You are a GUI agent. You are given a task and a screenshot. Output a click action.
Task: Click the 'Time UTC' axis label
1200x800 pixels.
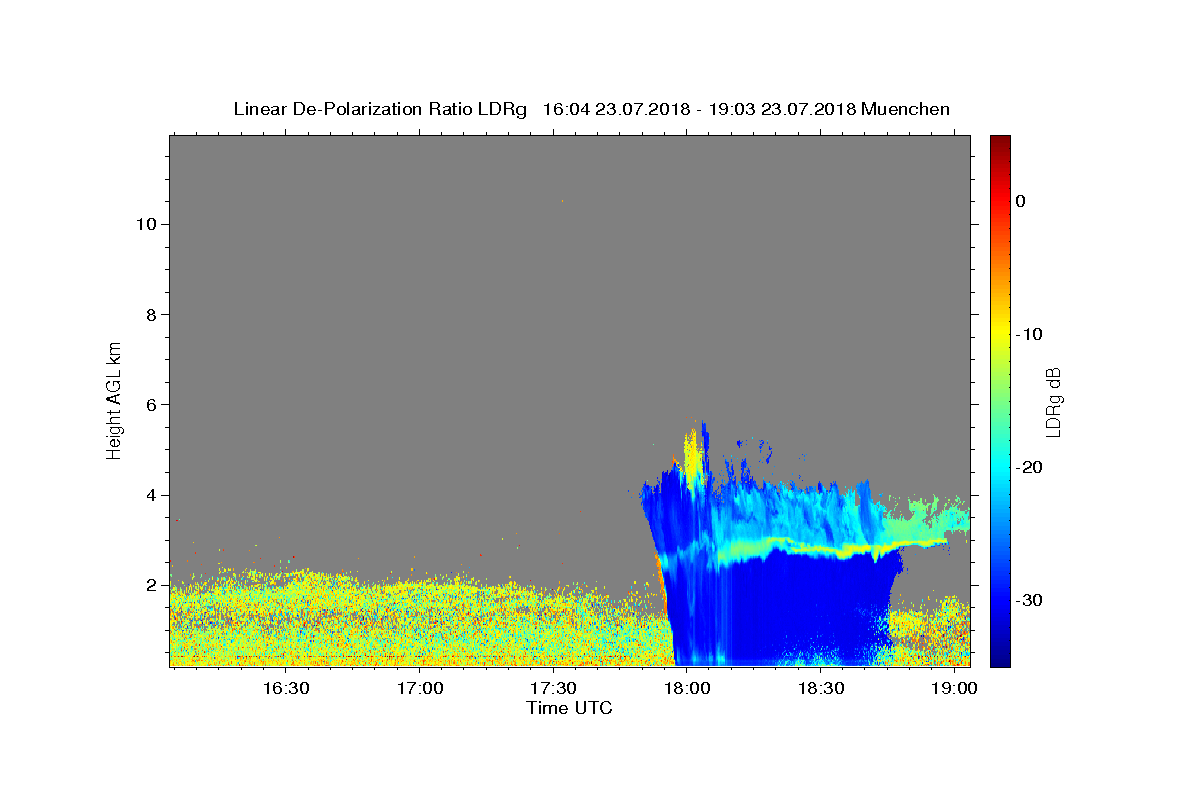click(x=569, y=708)
